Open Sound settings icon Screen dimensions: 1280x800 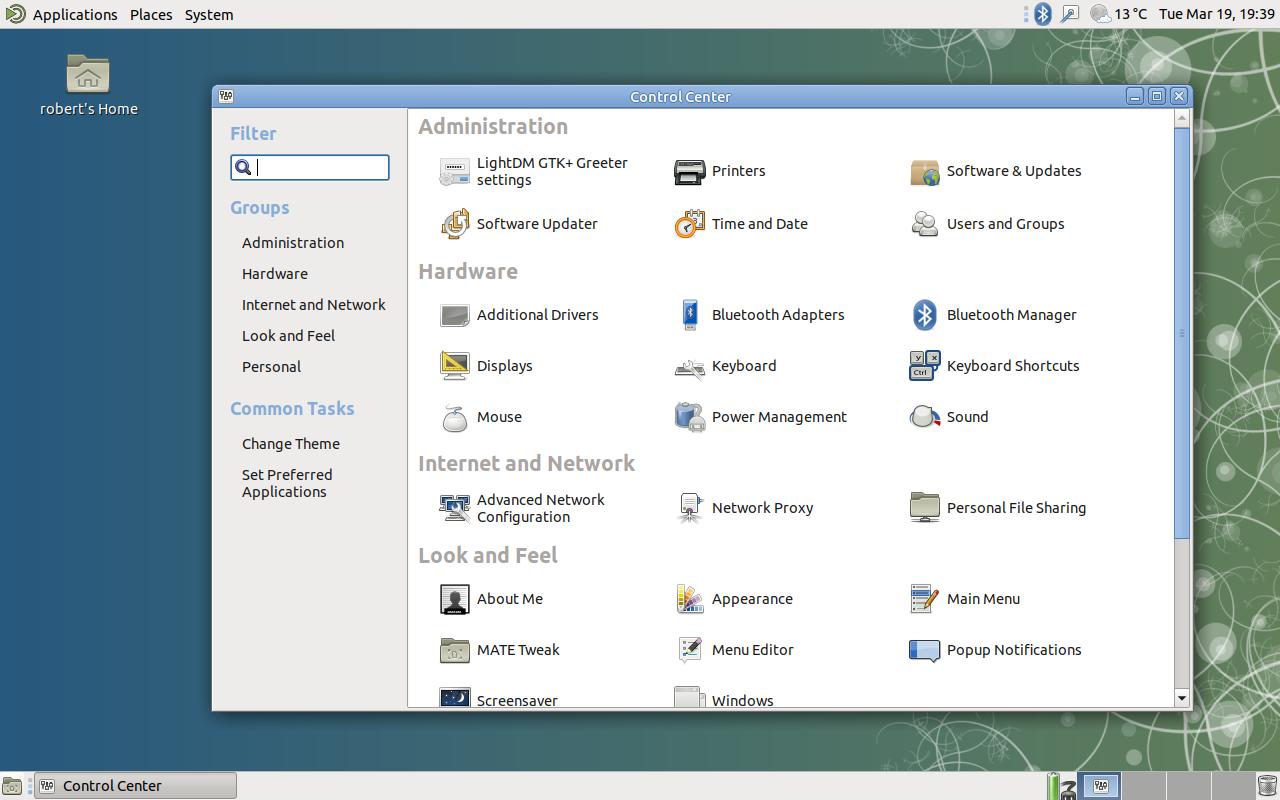(x=925, y=417)
